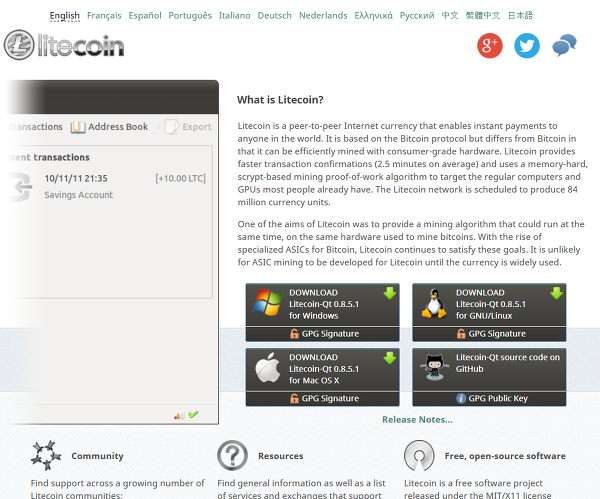Switch language to 繁體中文
Screen dimensions: 600x499
[483, 16]
